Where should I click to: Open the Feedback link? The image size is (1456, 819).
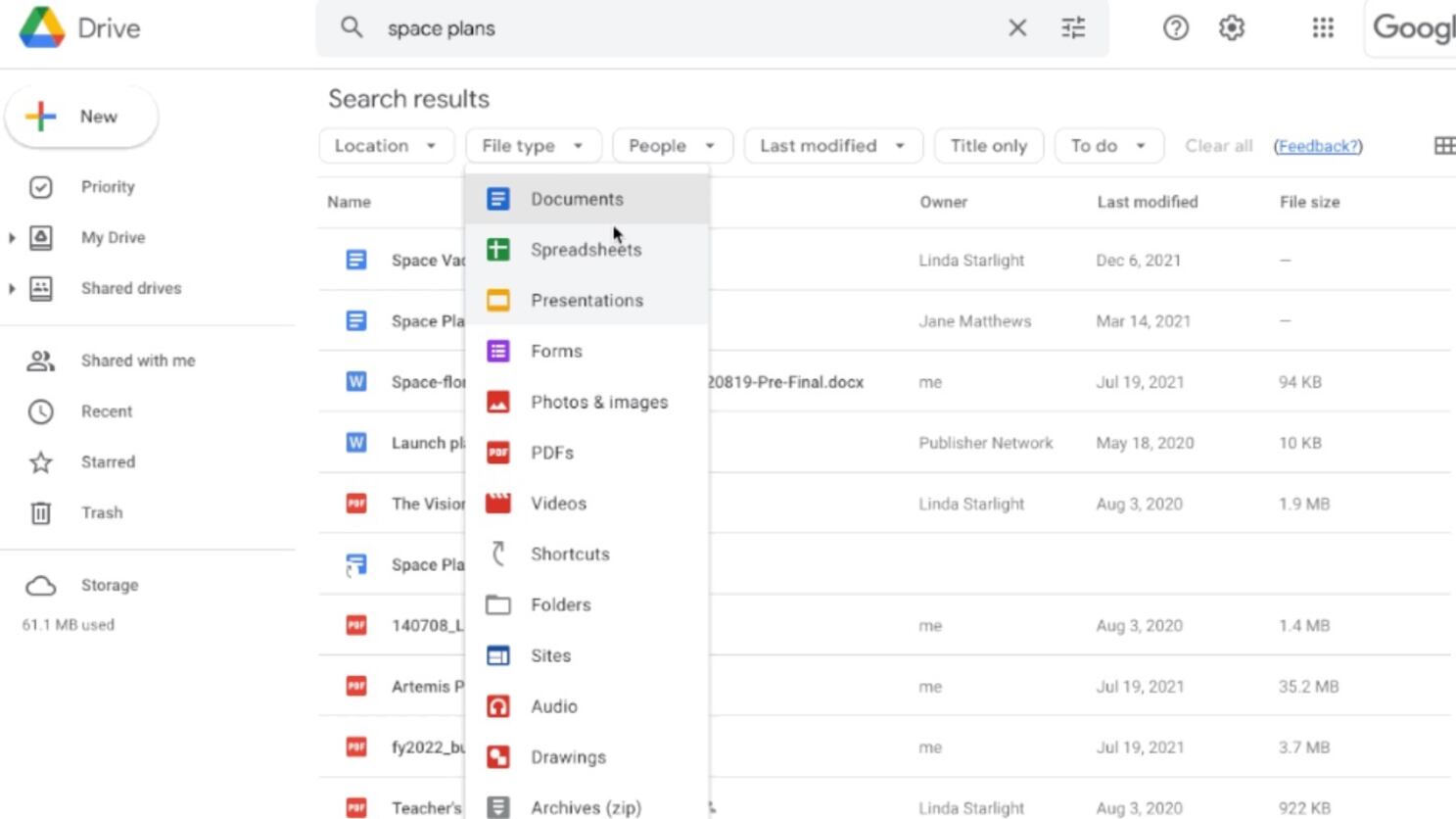pos(1318,146)
